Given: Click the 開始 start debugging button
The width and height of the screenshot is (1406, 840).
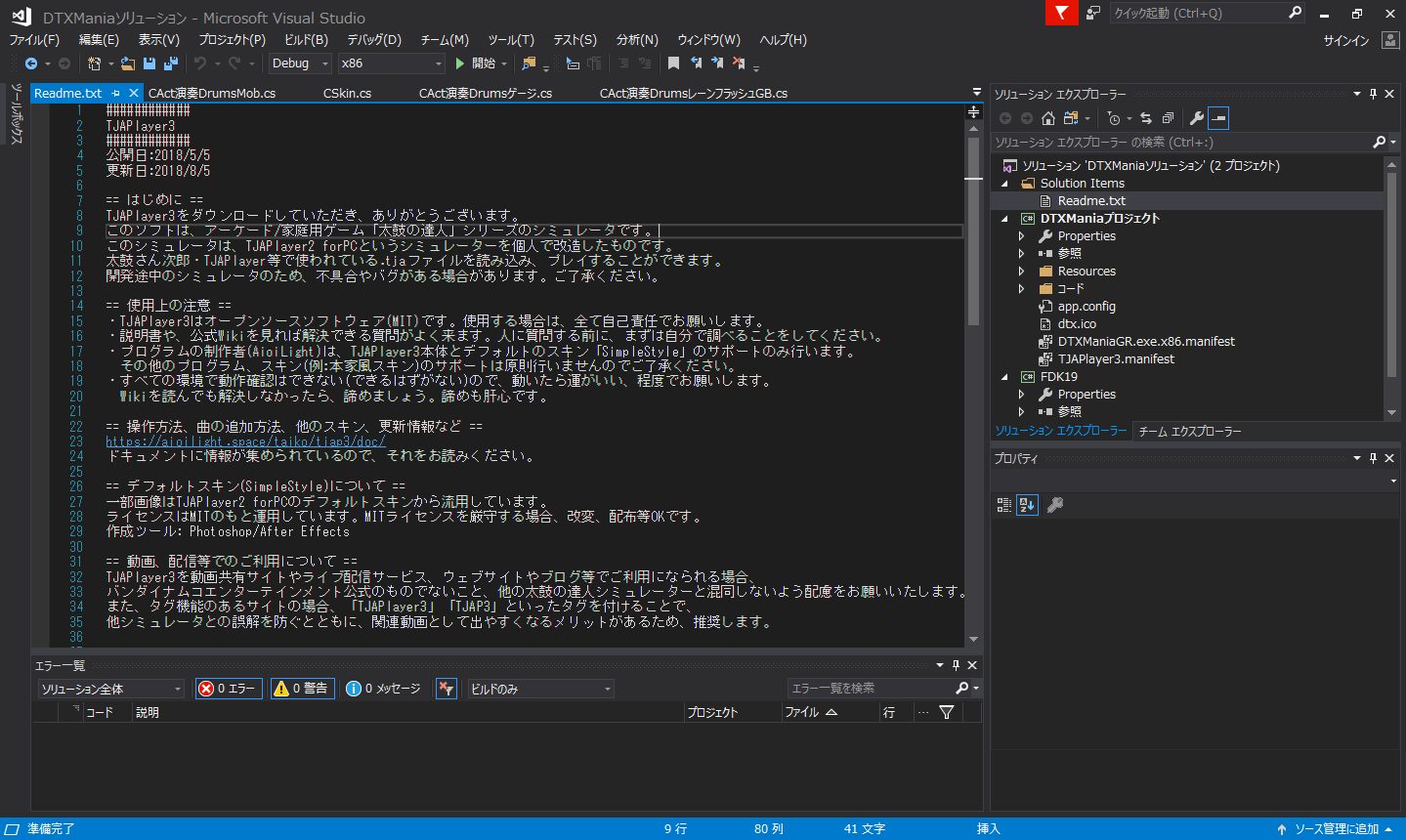Looking at the screenshot, I should 476,63.
